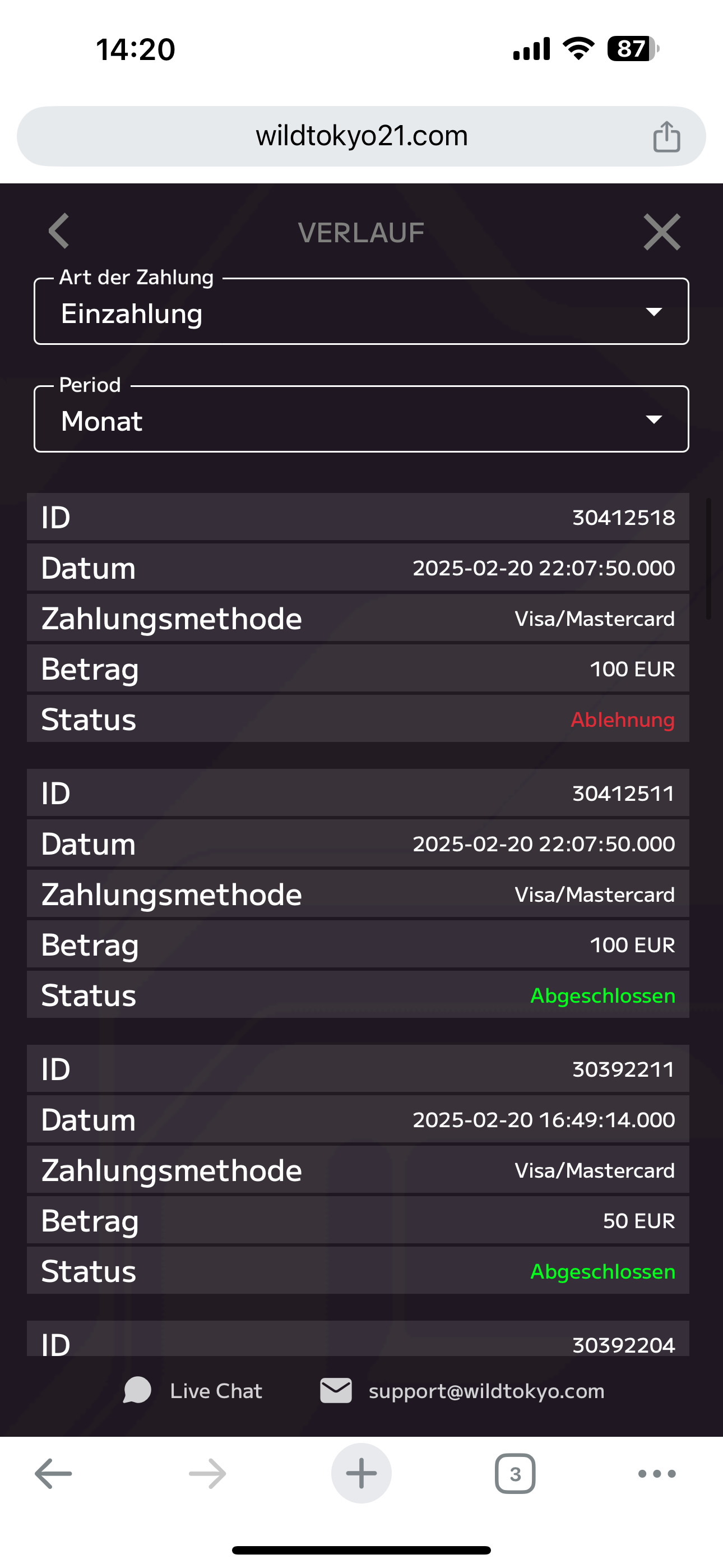Select the Monat period value

pos(102,421)
